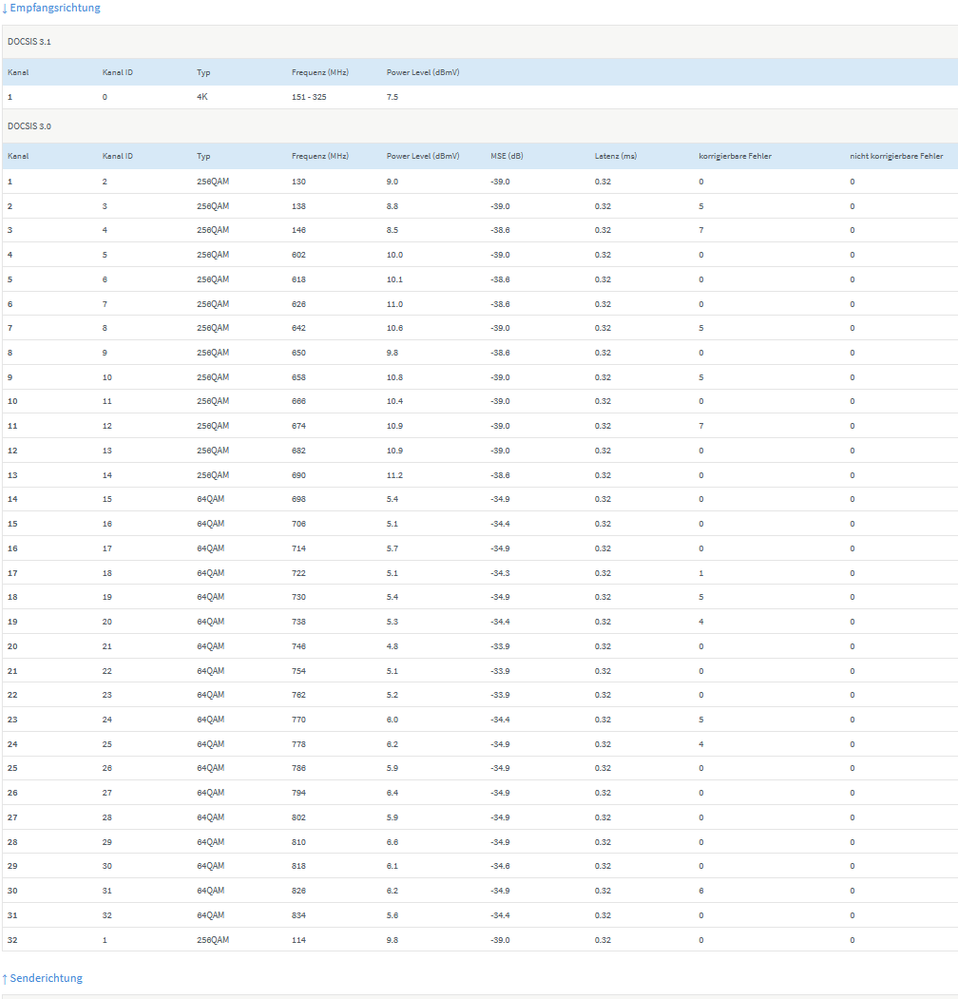958x999 pixels.
Task: Select power level 6.6 cell
Action: click(x=392, y=842)
